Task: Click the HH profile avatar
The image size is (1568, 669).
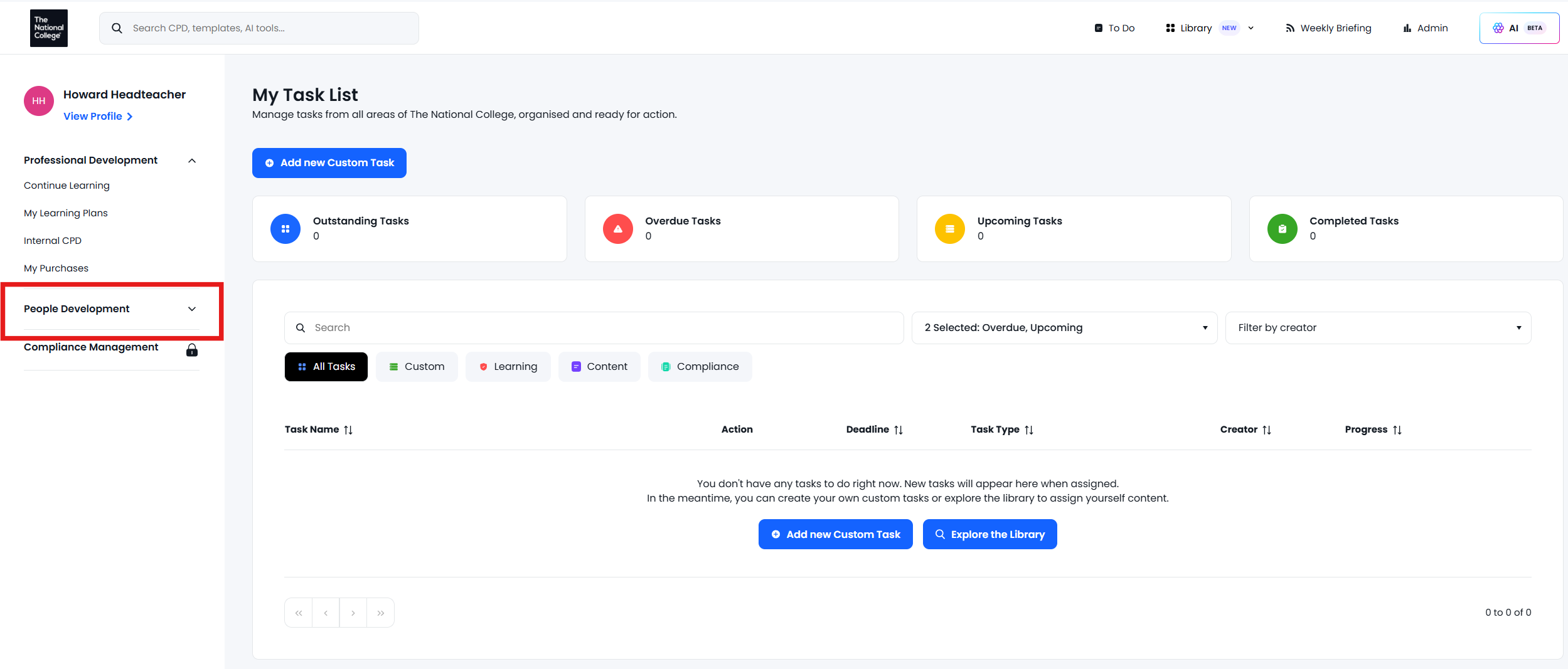Action: [39, 101]
